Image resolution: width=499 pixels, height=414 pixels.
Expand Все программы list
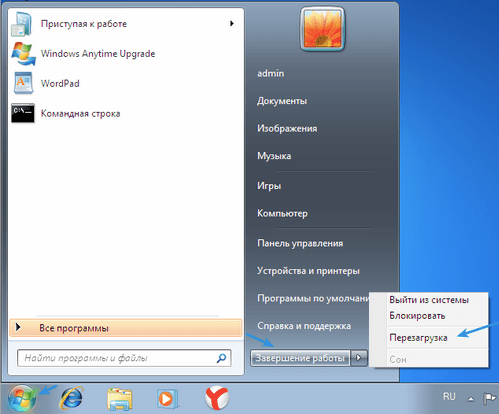coord(126,328)
